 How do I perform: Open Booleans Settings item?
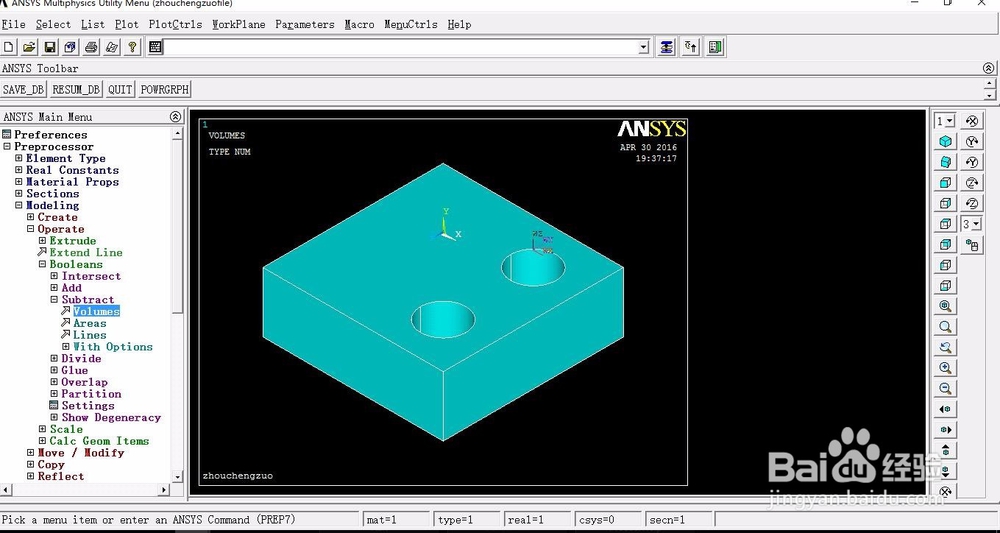[x=88, y=405]
